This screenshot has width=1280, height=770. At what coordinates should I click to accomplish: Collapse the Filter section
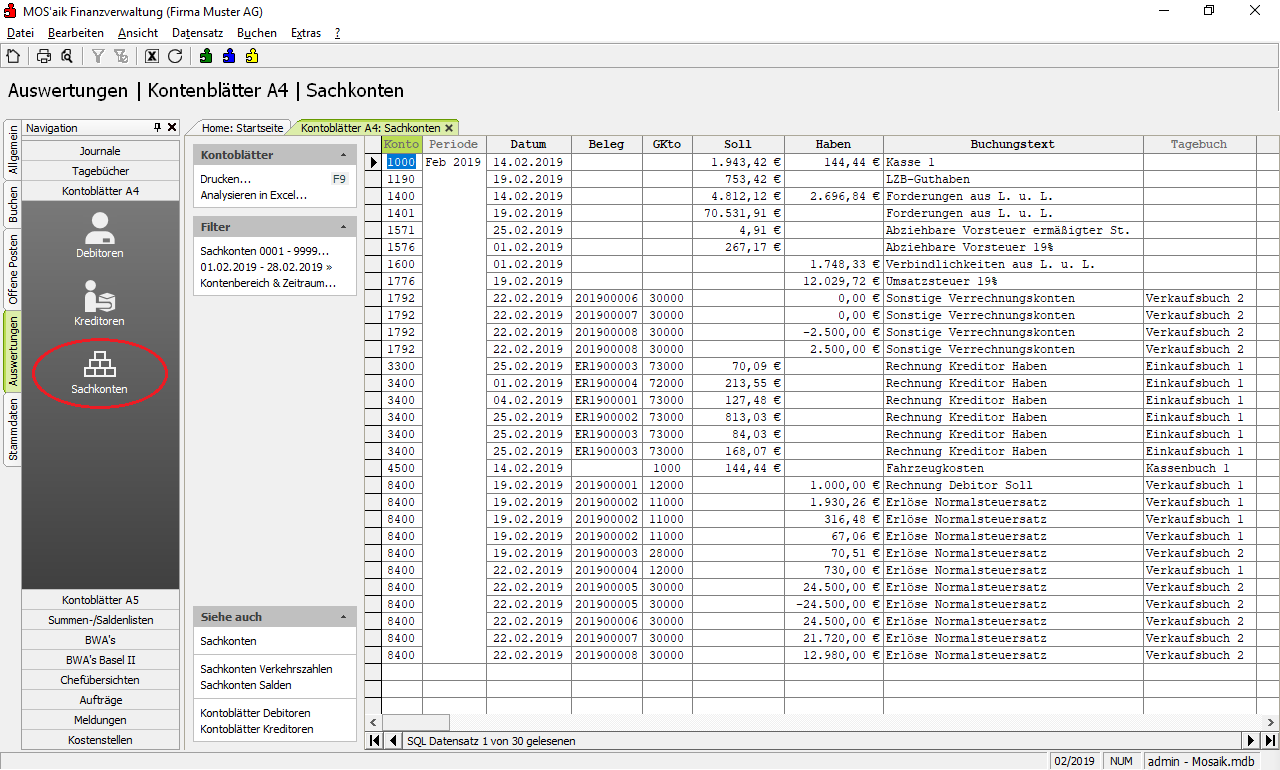click(x=343, y=228)
